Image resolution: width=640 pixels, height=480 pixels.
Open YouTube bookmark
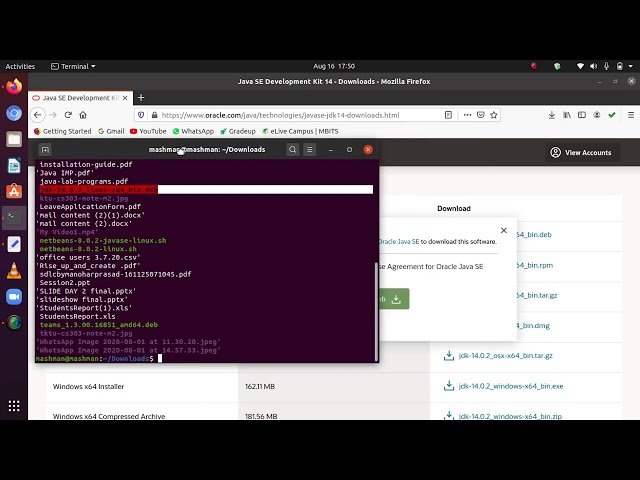point(148,131)
